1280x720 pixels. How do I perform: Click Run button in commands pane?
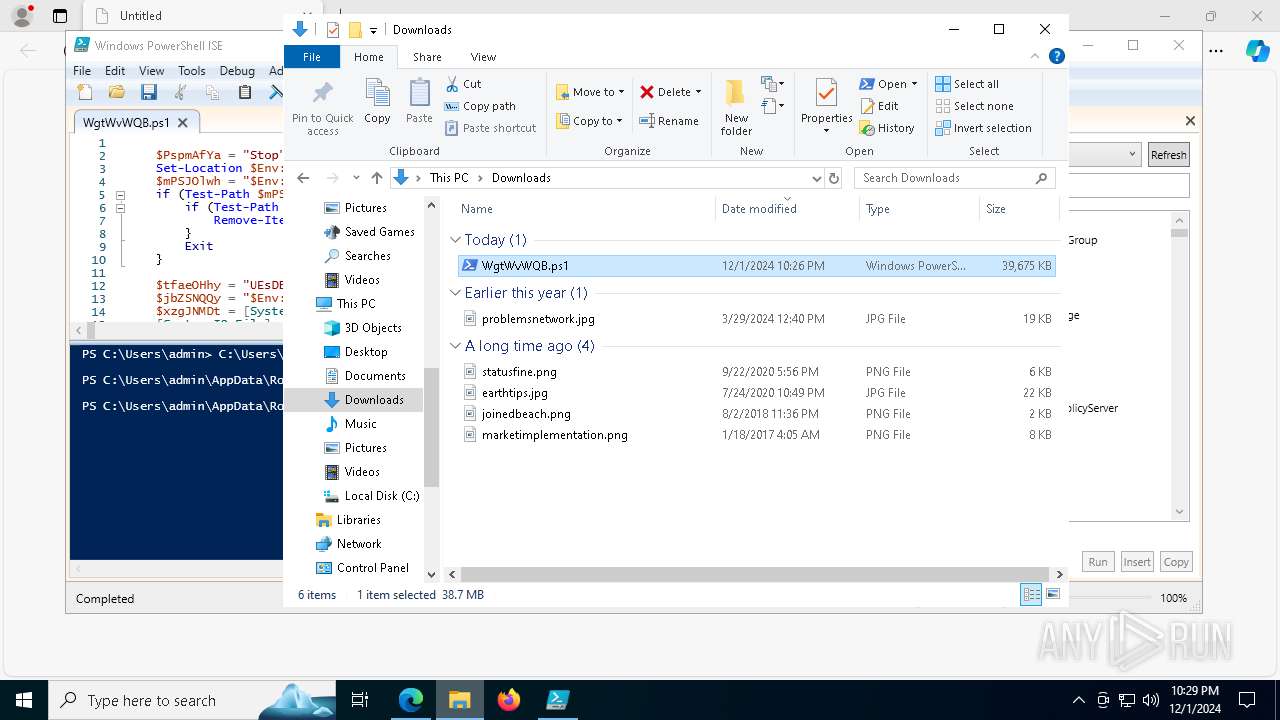1098,562
